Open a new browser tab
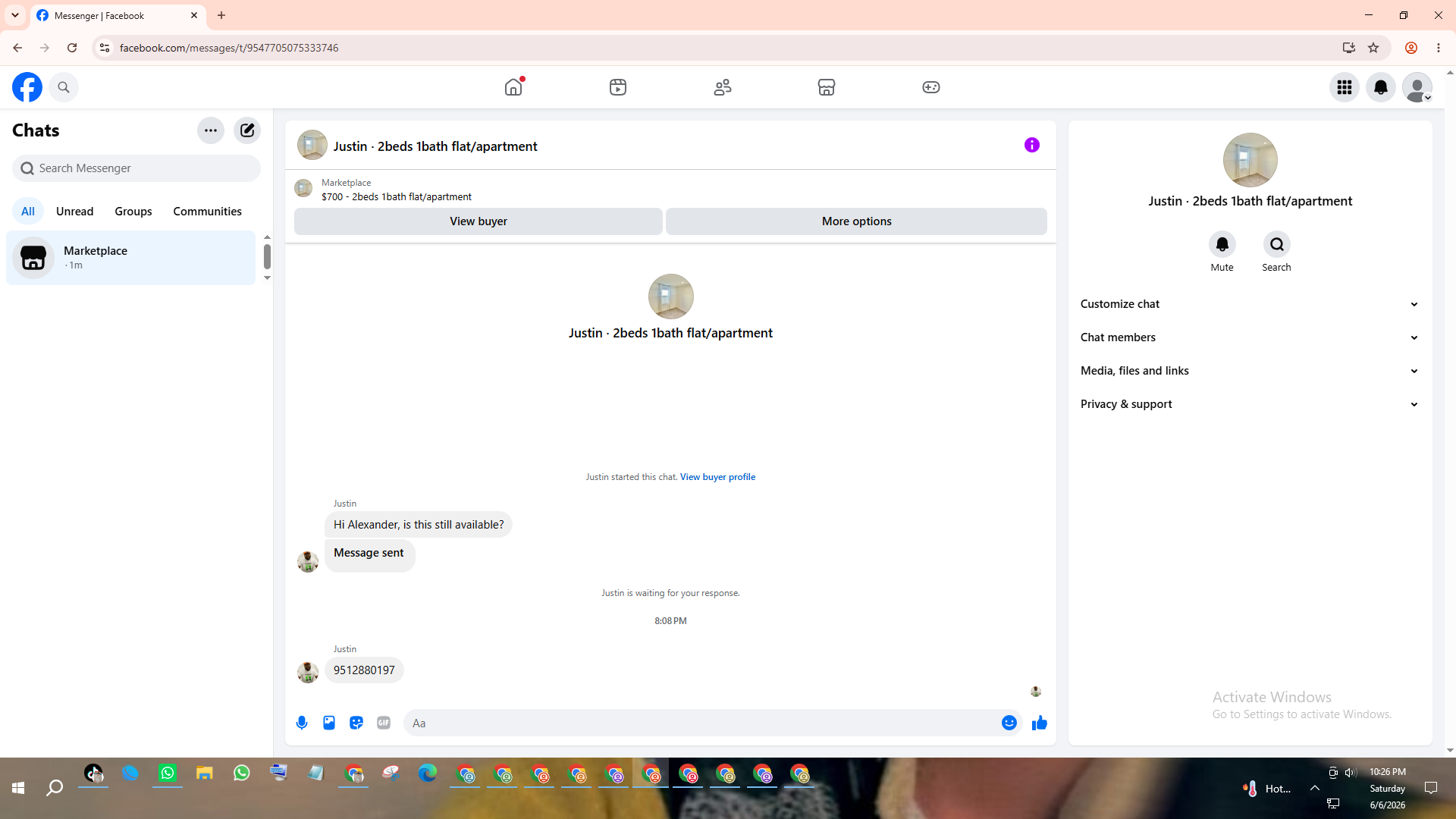This screenshot has width=1456, height=819. [221, 15]
